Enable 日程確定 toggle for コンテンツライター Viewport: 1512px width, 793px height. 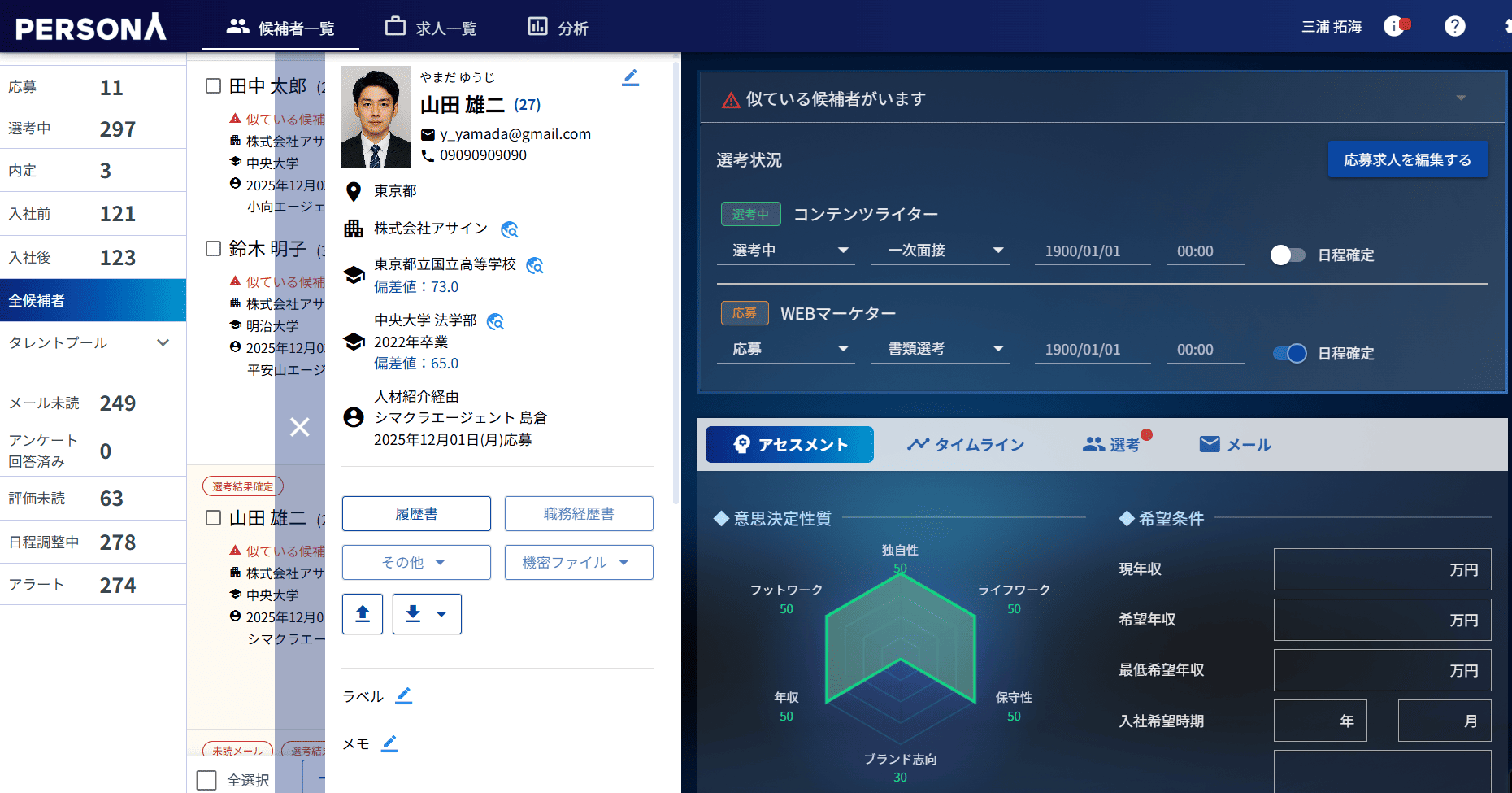1288,255
